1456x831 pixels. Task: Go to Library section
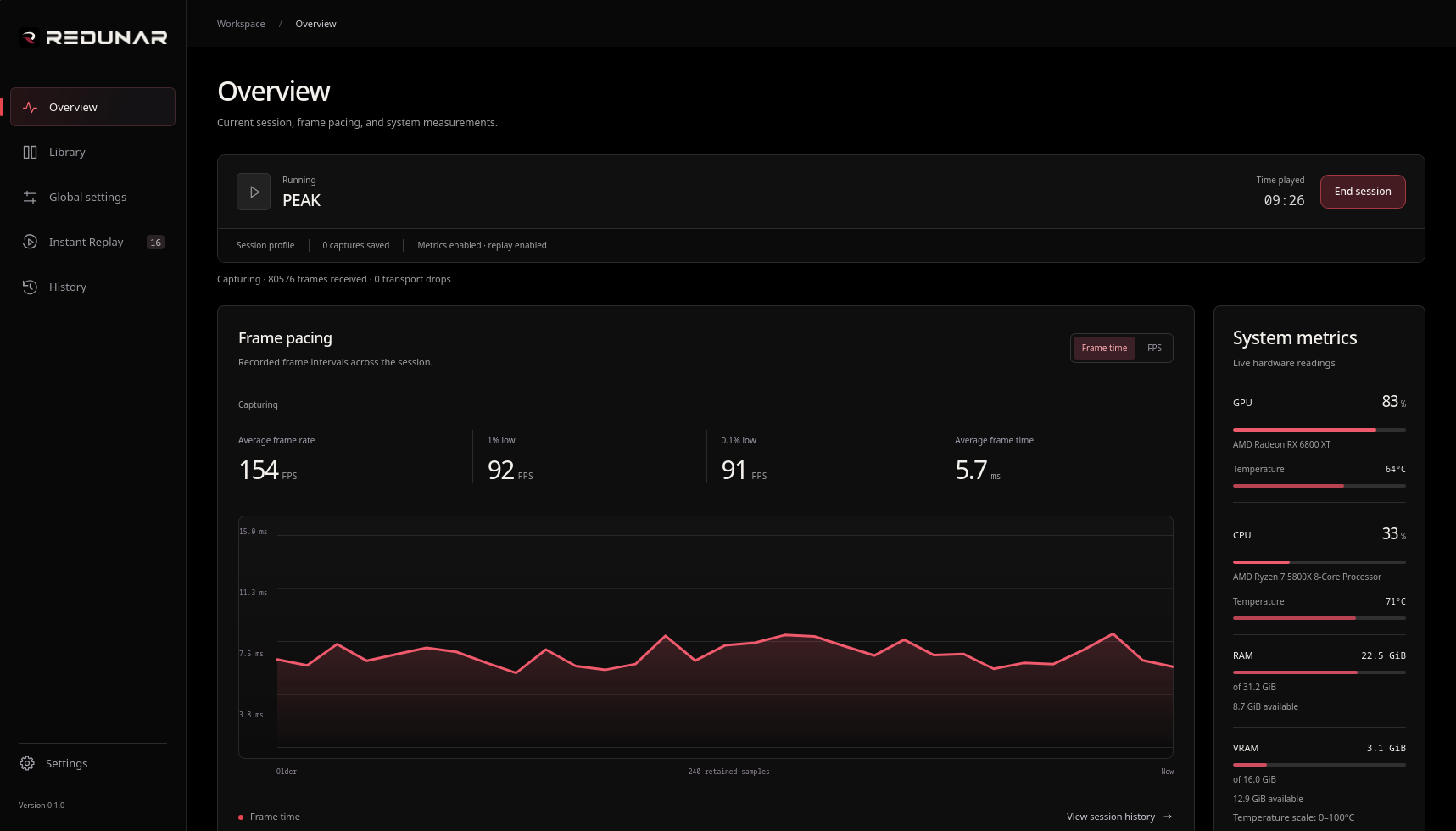point(92,153)
